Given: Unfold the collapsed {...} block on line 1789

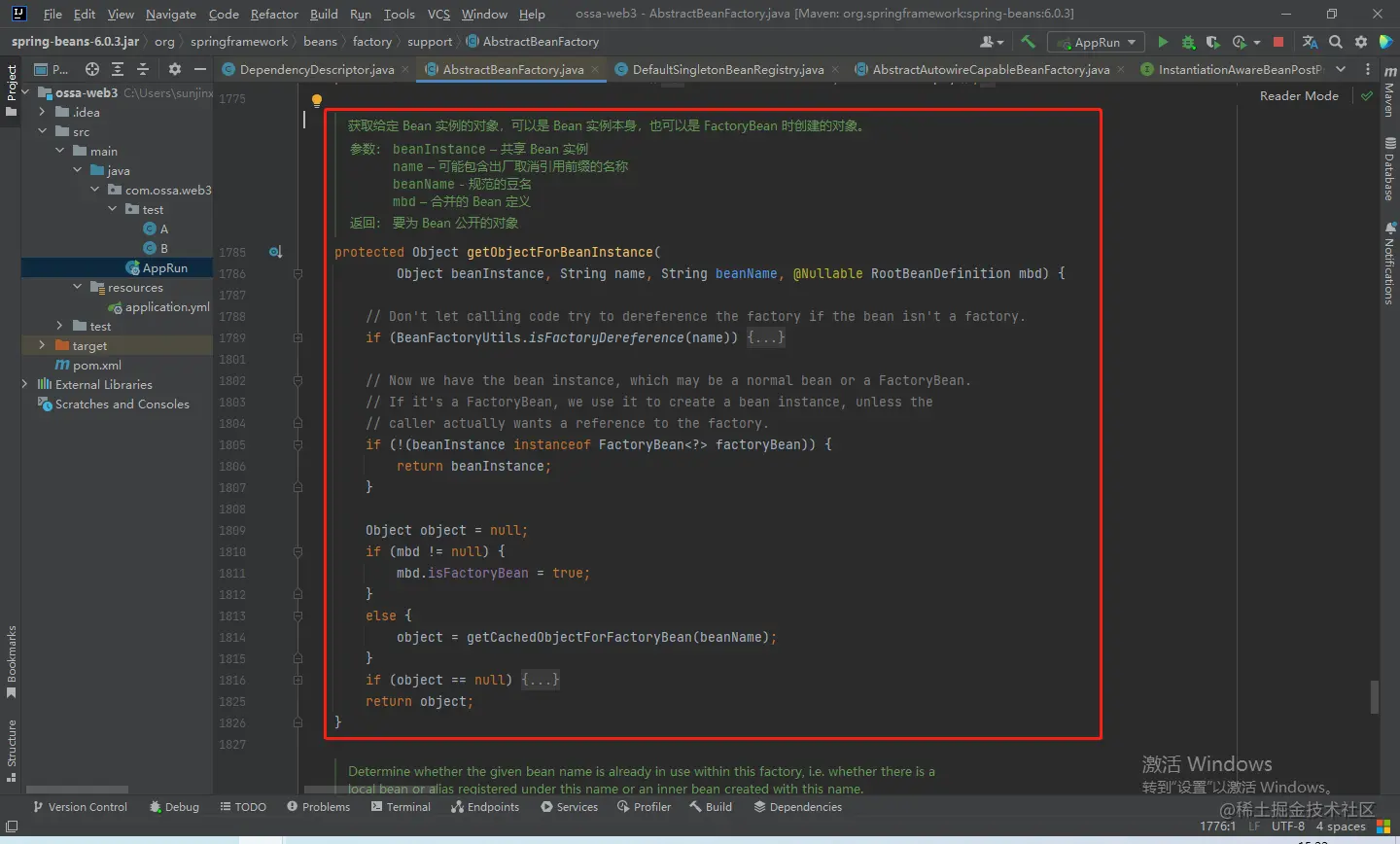Looking at the screenshot, I should (766, 337).
